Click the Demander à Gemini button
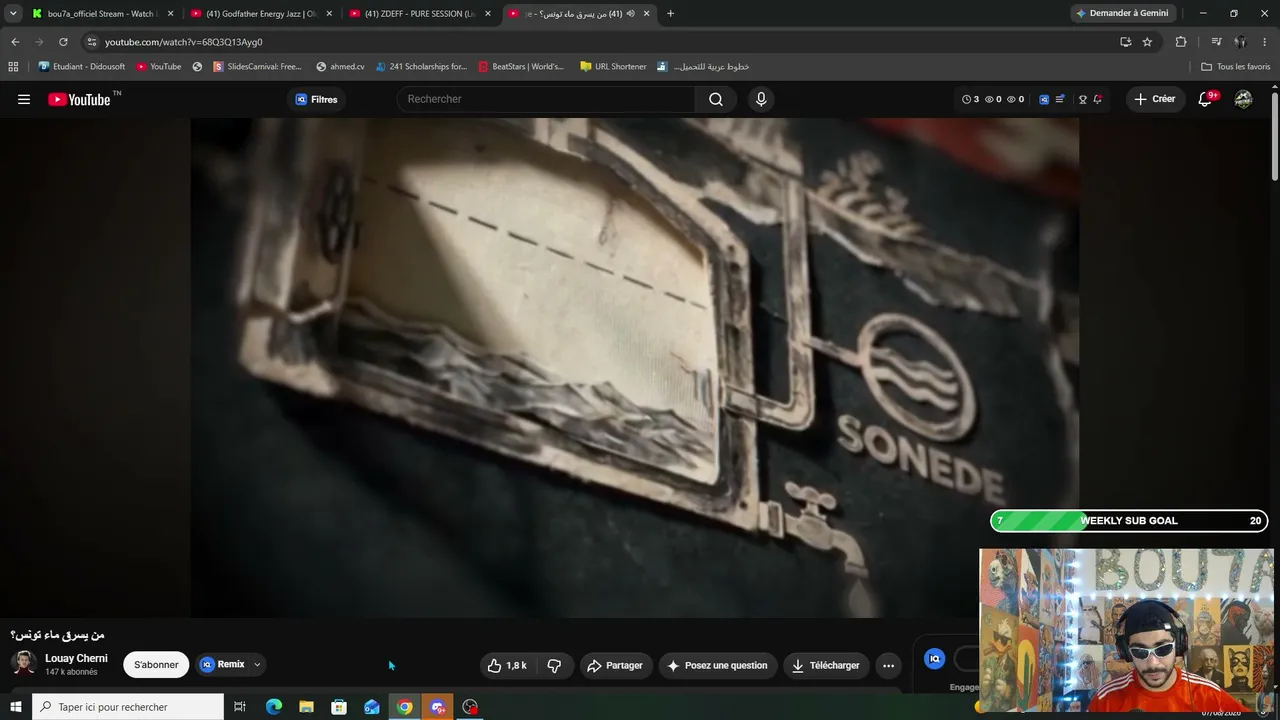 [1122, 14]
